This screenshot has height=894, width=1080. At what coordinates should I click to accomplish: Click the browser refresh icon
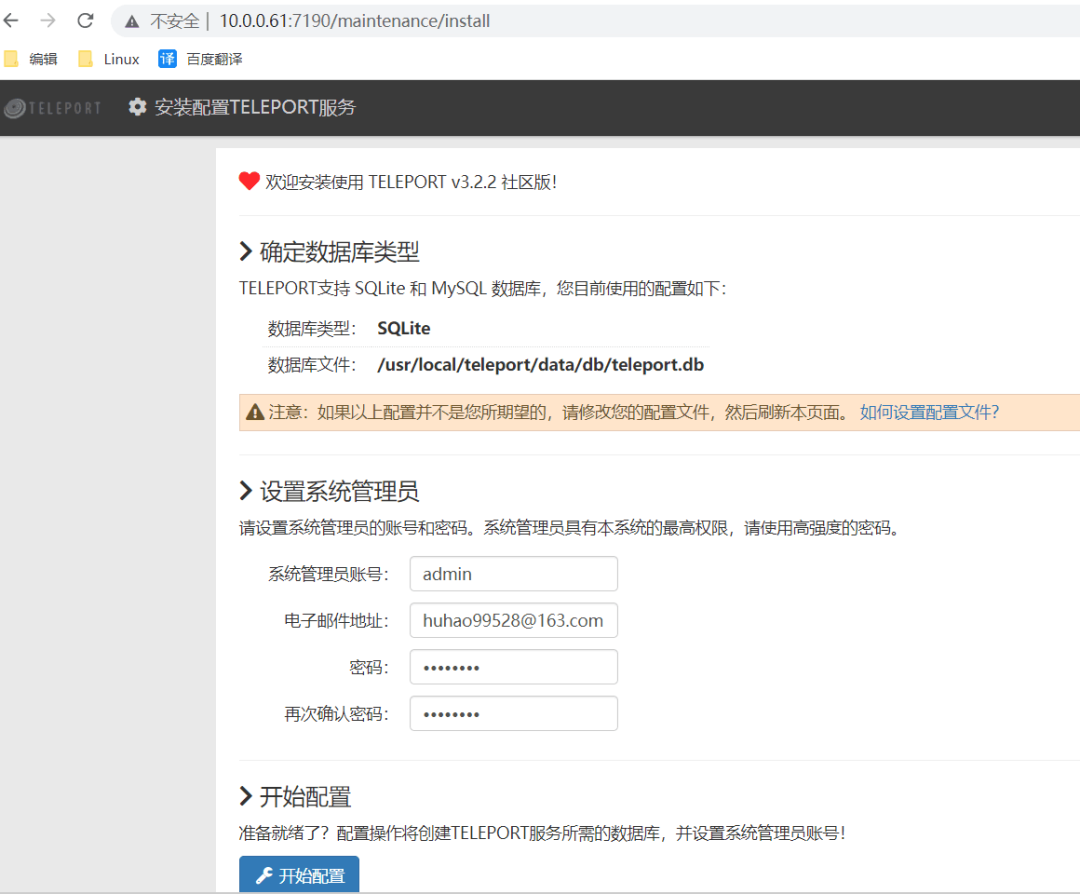pos(86,20)
